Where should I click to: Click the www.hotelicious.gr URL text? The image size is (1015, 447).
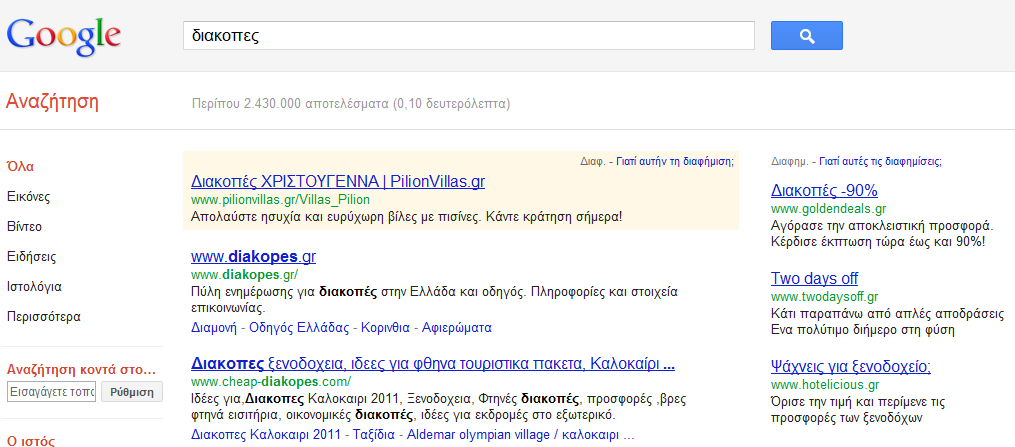tap(825, 386)
